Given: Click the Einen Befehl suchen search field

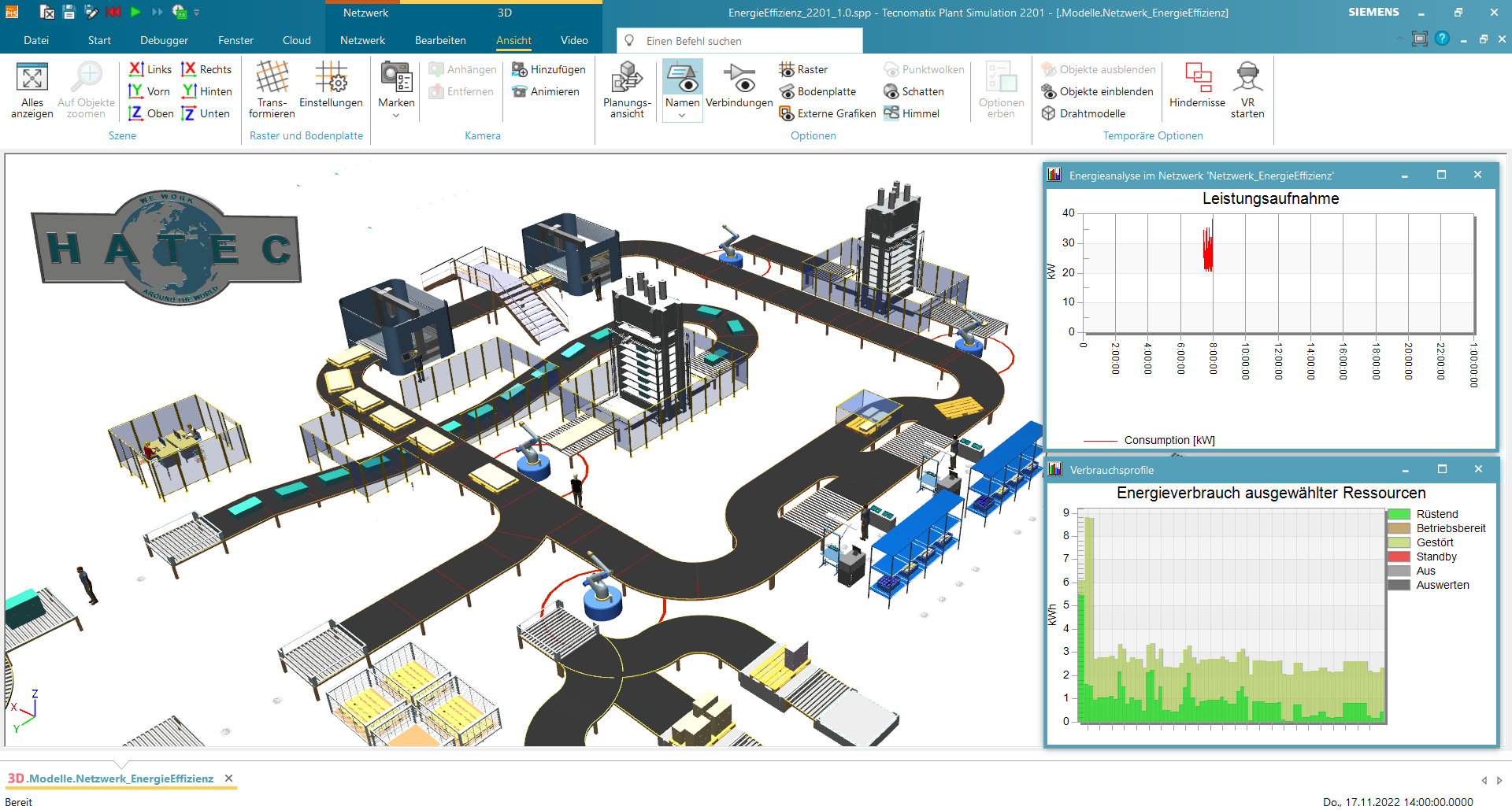Looking at the screenshot, I should pyautogui.click(x=739, y=40).
